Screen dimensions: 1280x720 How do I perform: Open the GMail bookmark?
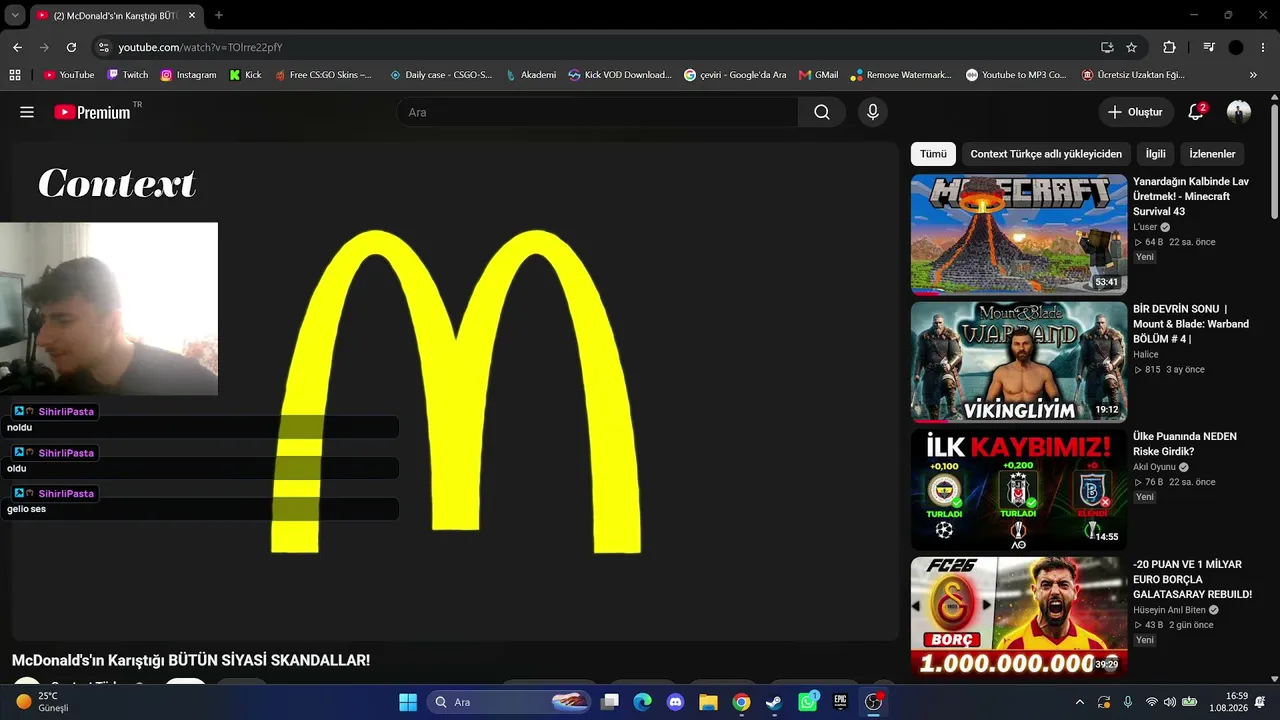click(x=818, y=75)
